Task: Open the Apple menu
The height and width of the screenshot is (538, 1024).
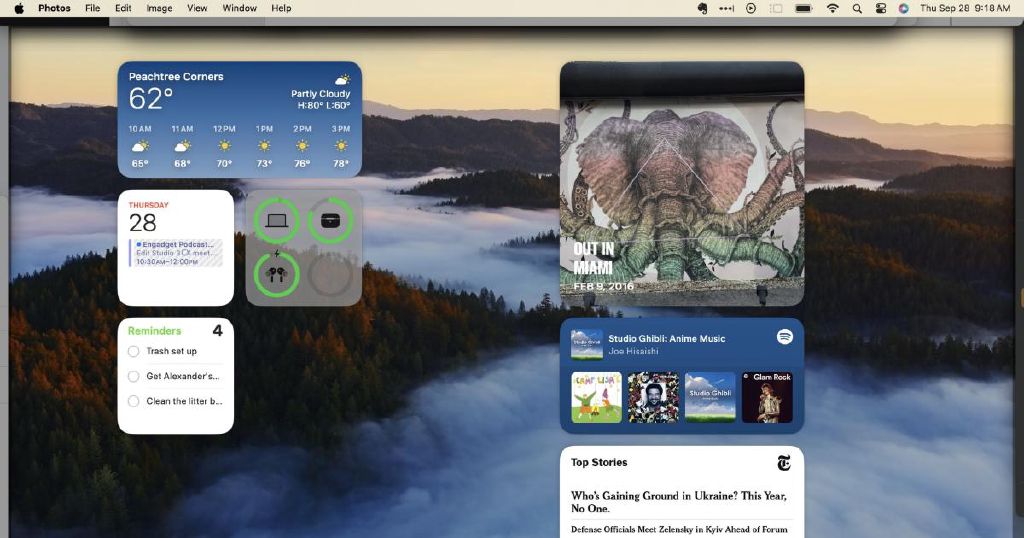Action: pos(19,8)
